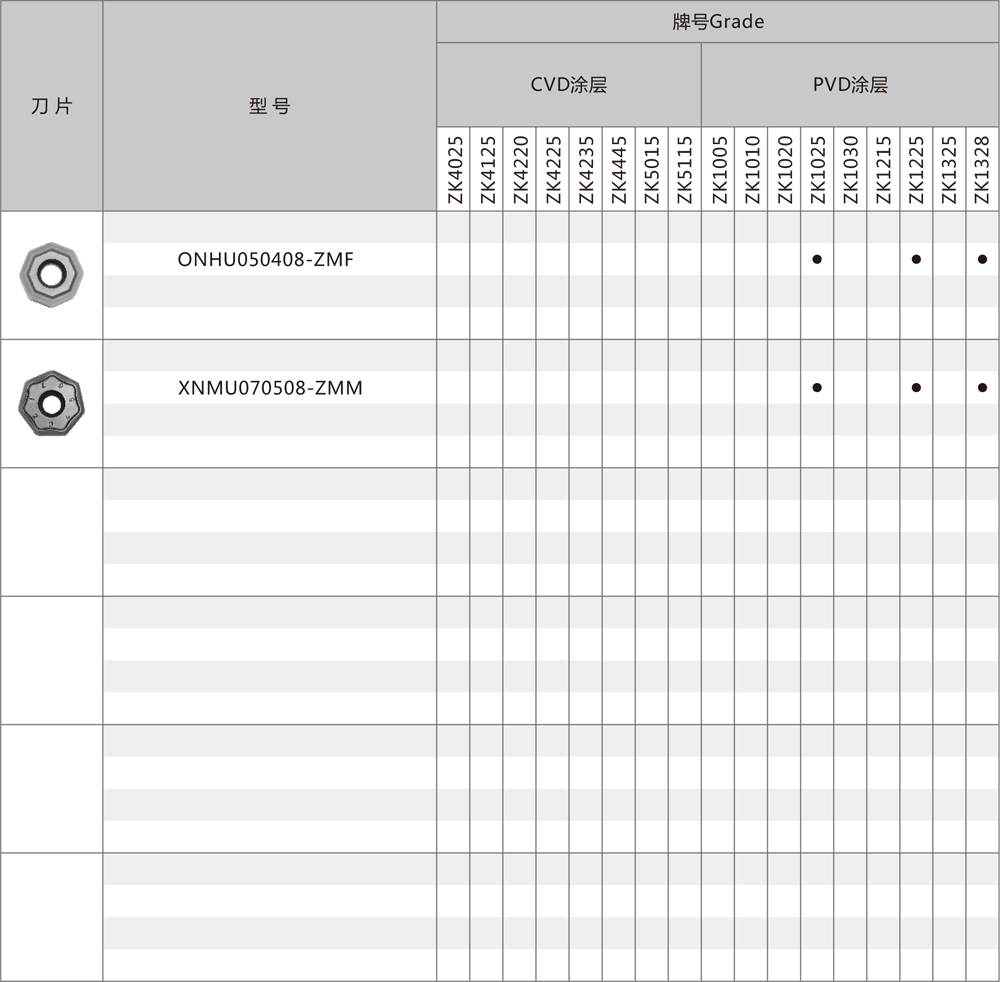Click the heptagonal XNMU insert image
Image resolution: width=1000 pixels, height=982 pixels.
(52, 402)
